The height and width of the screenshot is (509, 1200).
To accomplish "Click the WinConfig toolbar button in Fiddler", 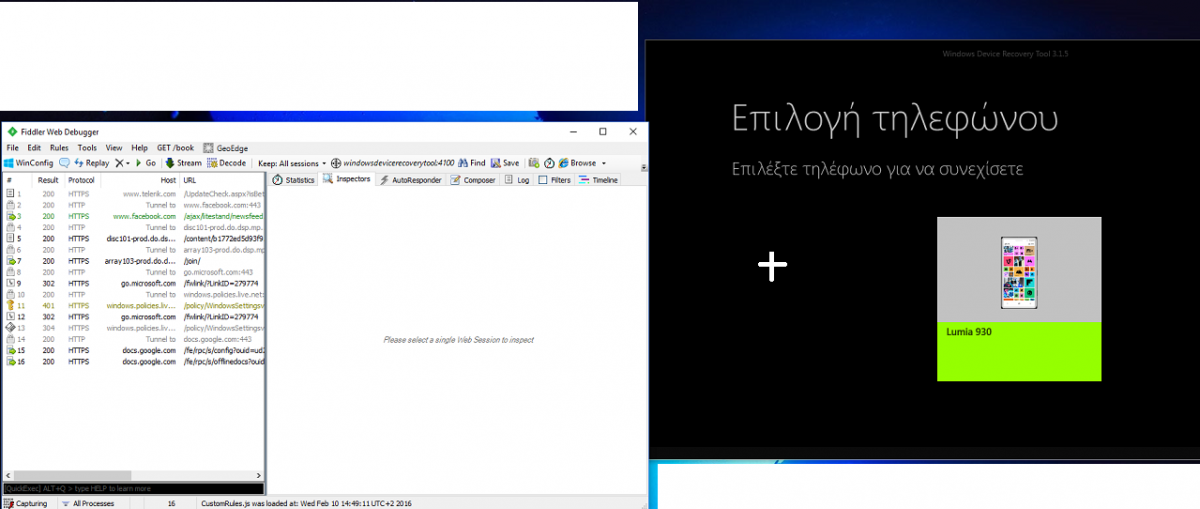I will pyautogui.click(x=29, y=163).
